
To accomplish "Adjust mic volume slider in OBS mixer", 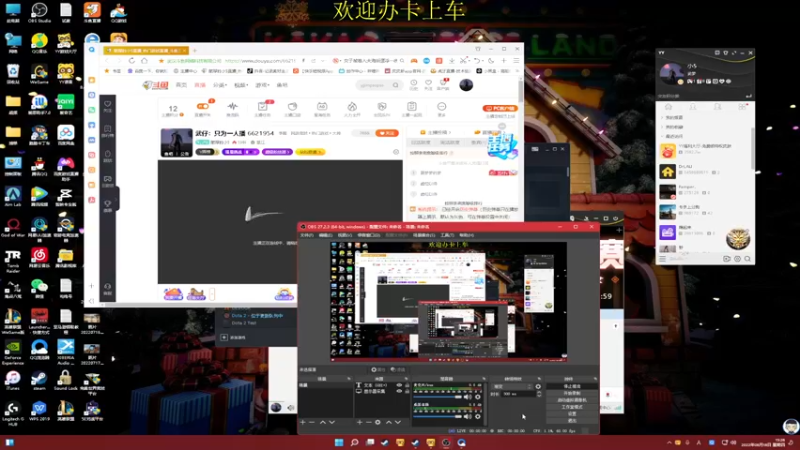I will (438, 397).
